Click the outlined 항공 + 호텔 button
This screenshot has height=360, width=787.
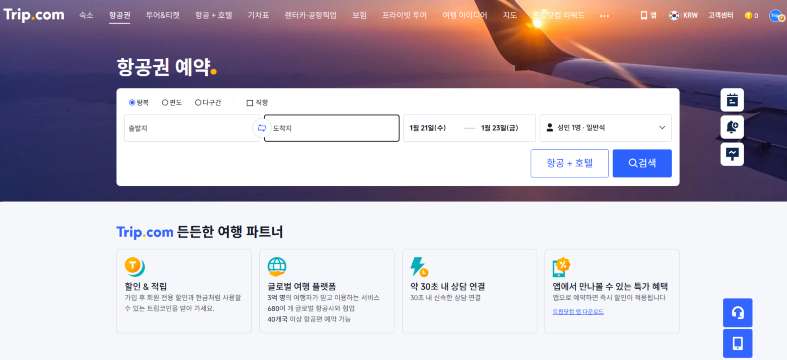pyautogui.click(x=569, y=163)
